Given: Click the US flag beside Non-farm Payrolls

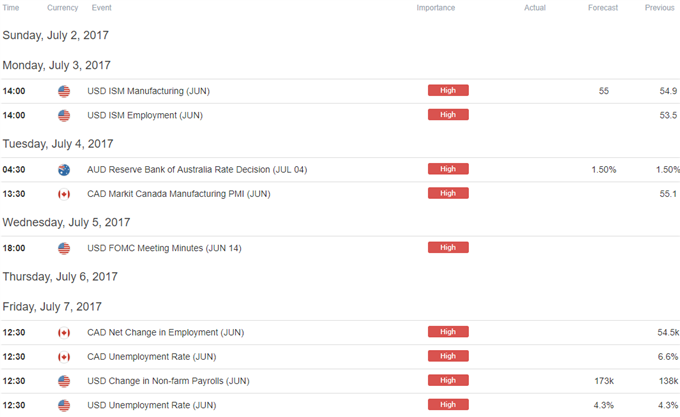Looking at the screenshot, I should (x=64, y=381).
